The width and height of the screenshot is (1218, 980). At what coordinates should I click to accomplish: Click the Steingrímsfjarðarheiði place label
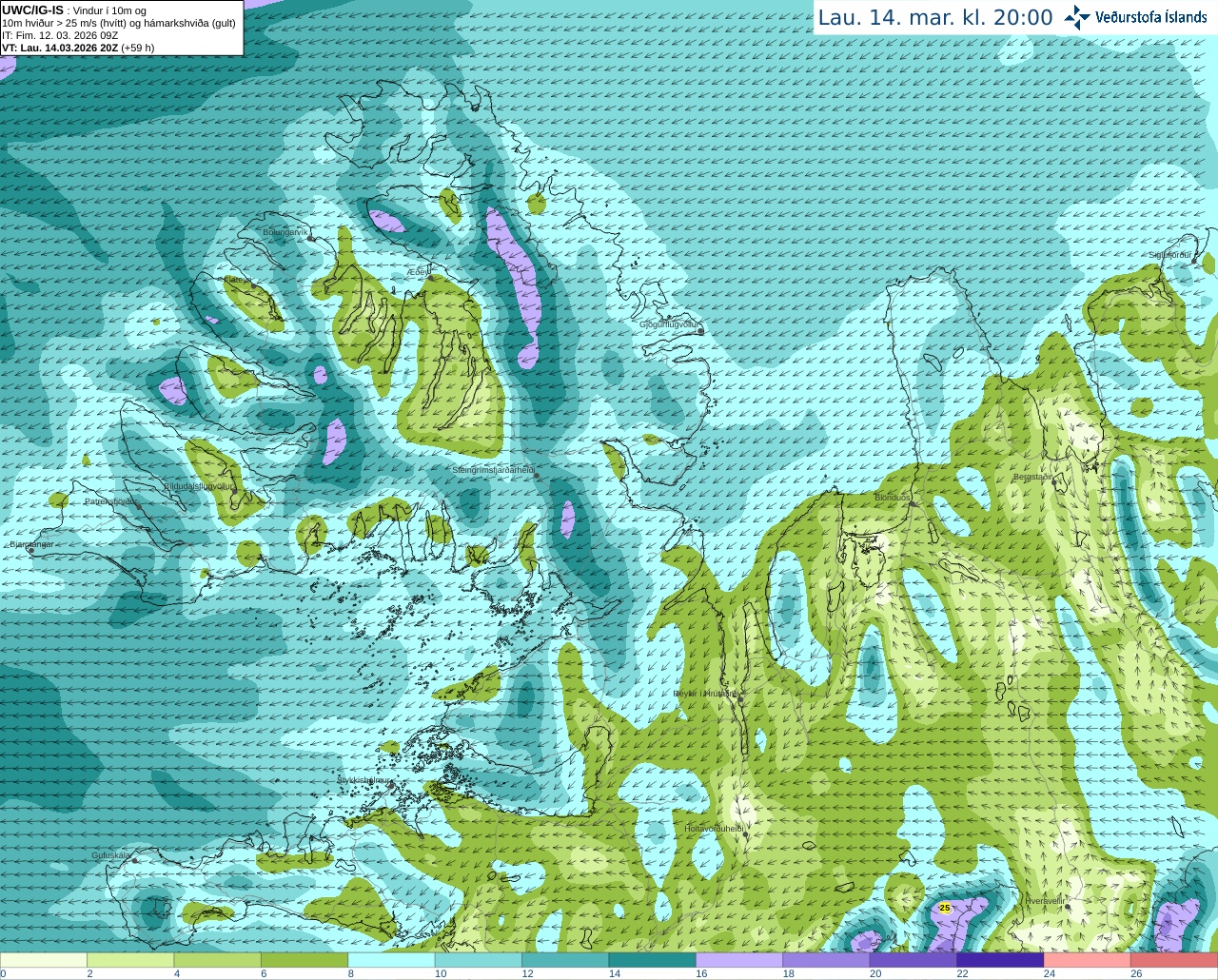pos(493,470)
